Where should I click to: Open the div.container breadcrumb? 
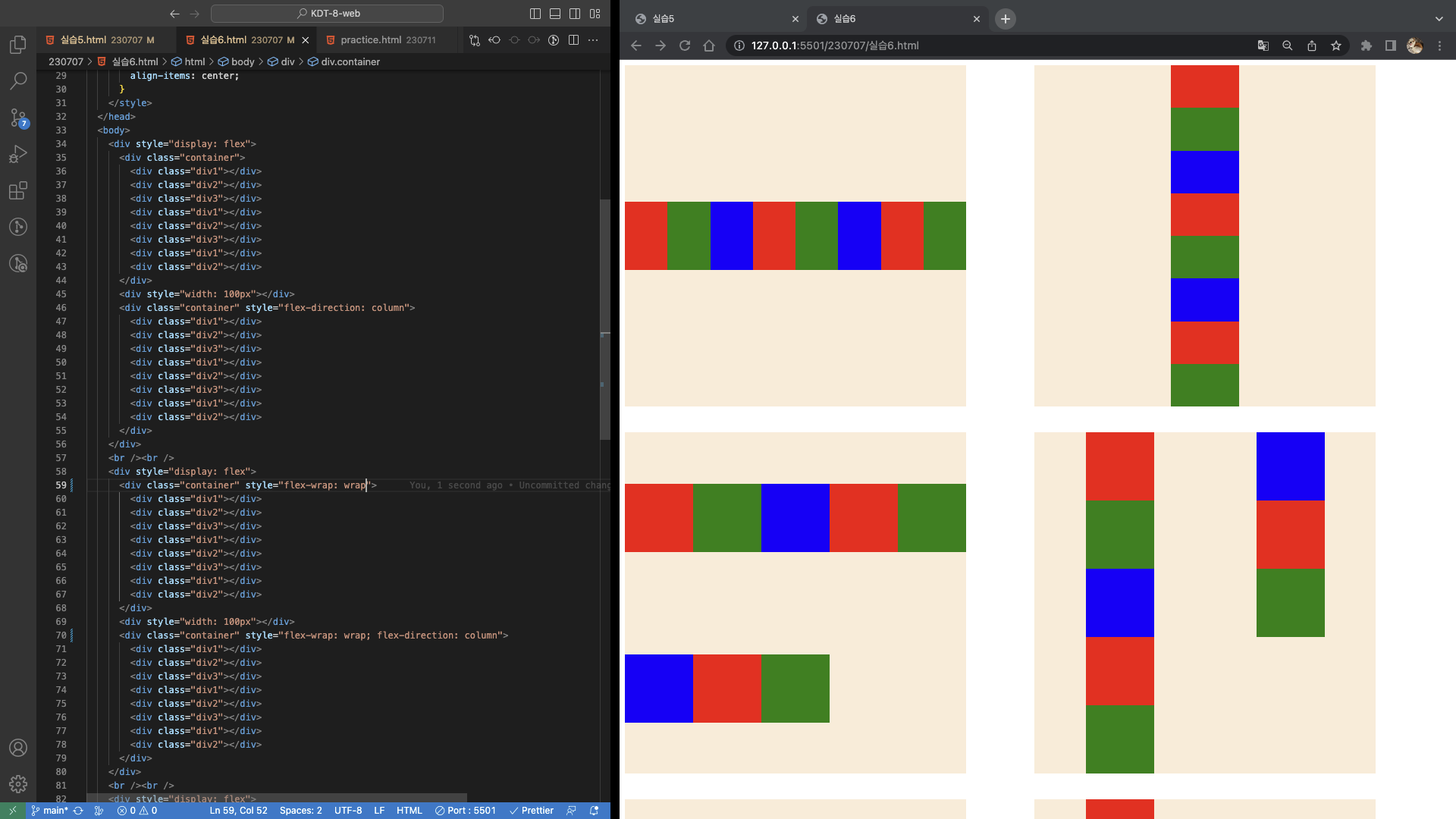click(x=344, y=61)
